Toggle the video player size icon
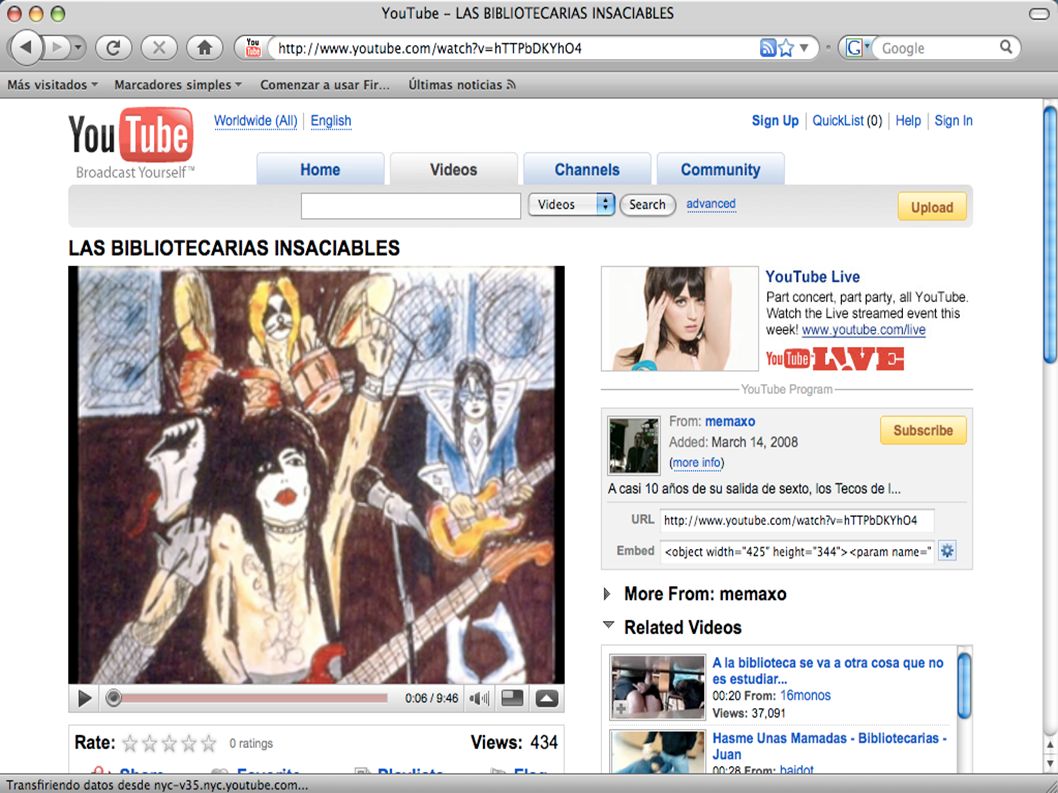 point(512,699)
